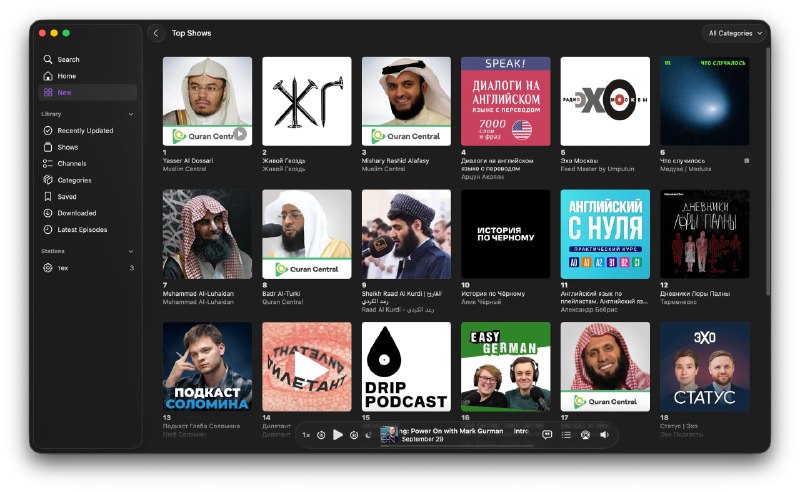800x492 pixels.
Task: Open Mishary Rashid Alafasy show artwork
Action: [406, 101]
